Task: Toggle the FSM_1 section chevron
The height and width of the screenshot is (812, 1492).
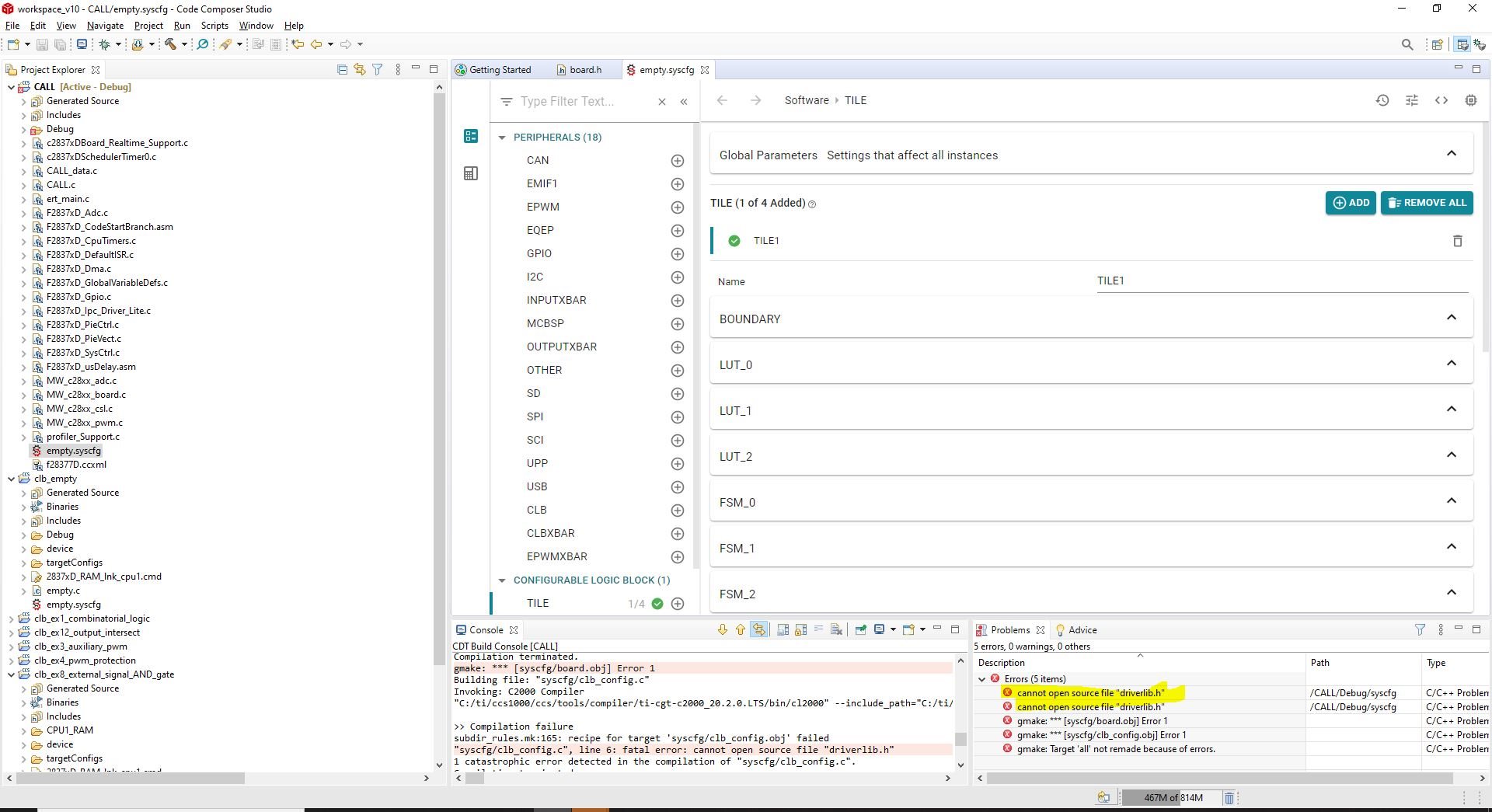Action: (1452, 547)
